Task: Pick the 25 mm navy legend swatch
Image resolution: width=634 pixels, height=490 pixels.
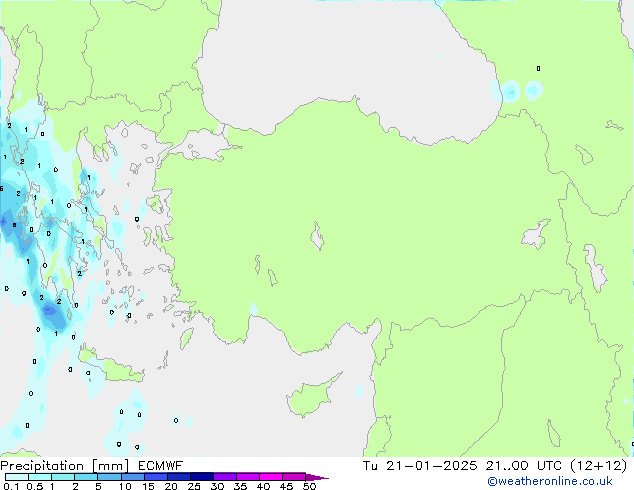Action: click(201, 477)
